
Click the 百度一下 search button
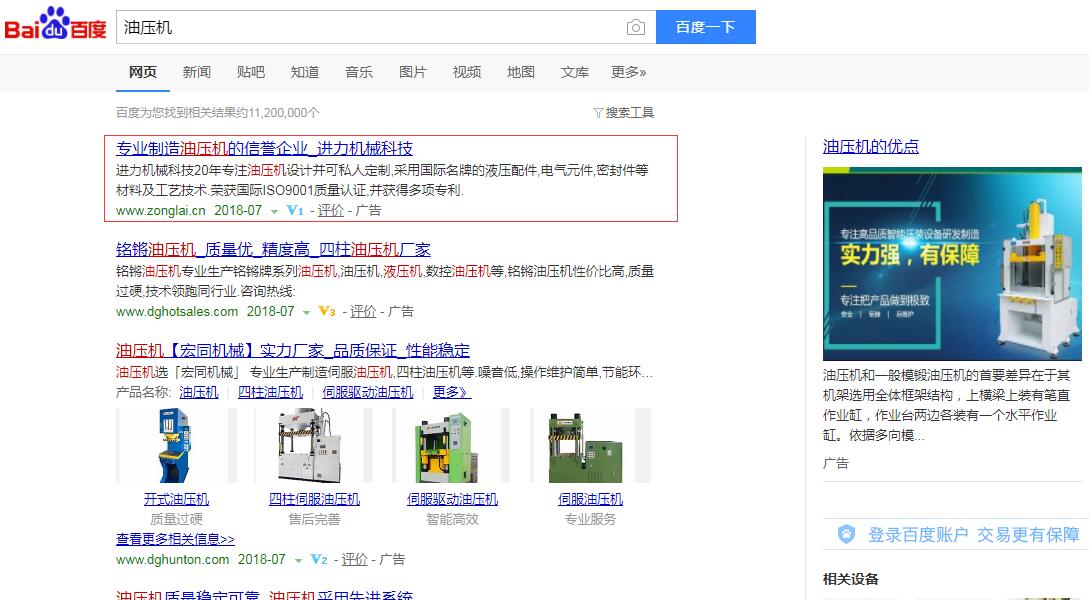coord(706,27)
